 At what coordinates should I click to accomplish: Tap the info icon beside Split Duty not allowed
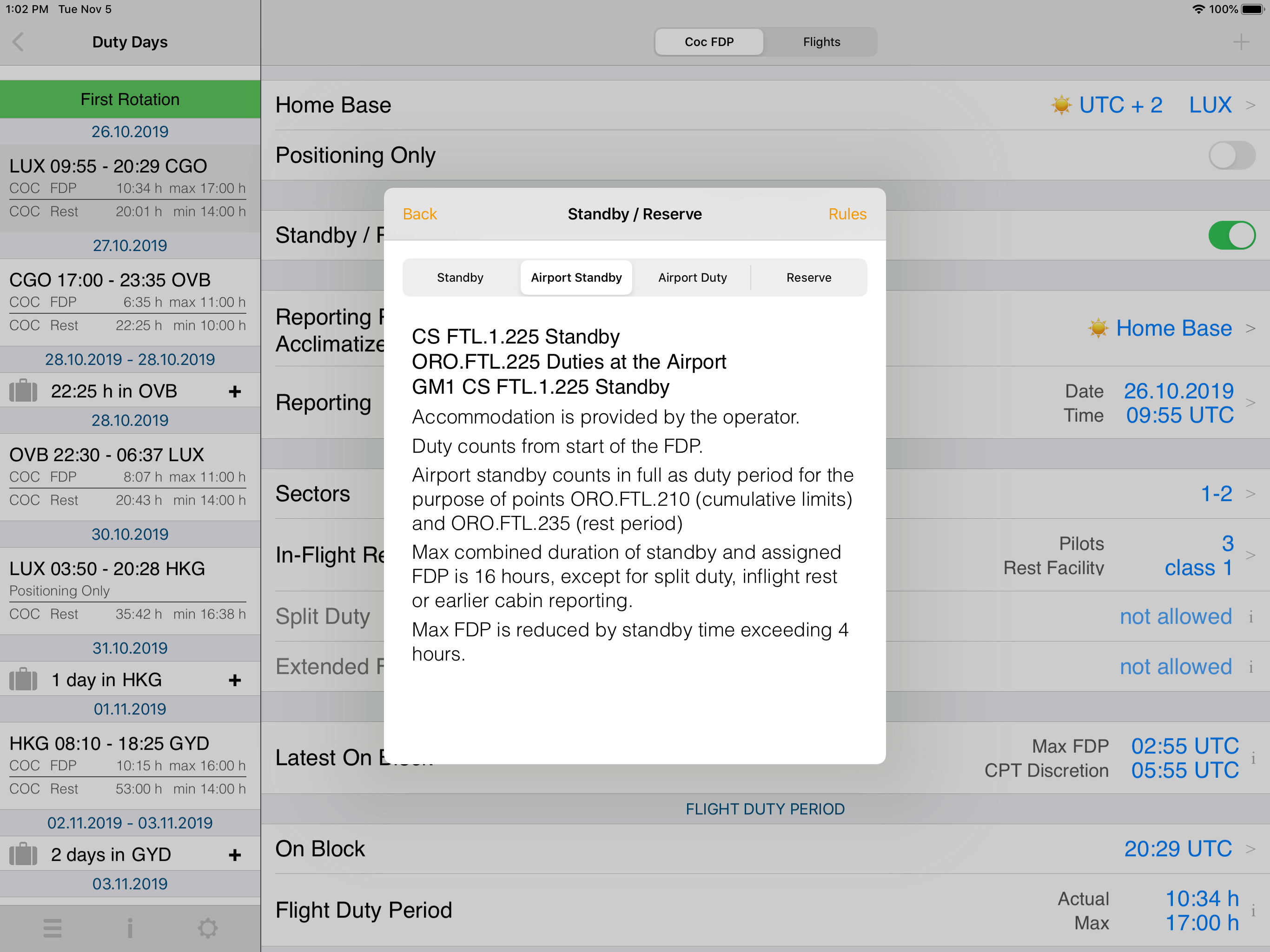(x=1250, y=617)
